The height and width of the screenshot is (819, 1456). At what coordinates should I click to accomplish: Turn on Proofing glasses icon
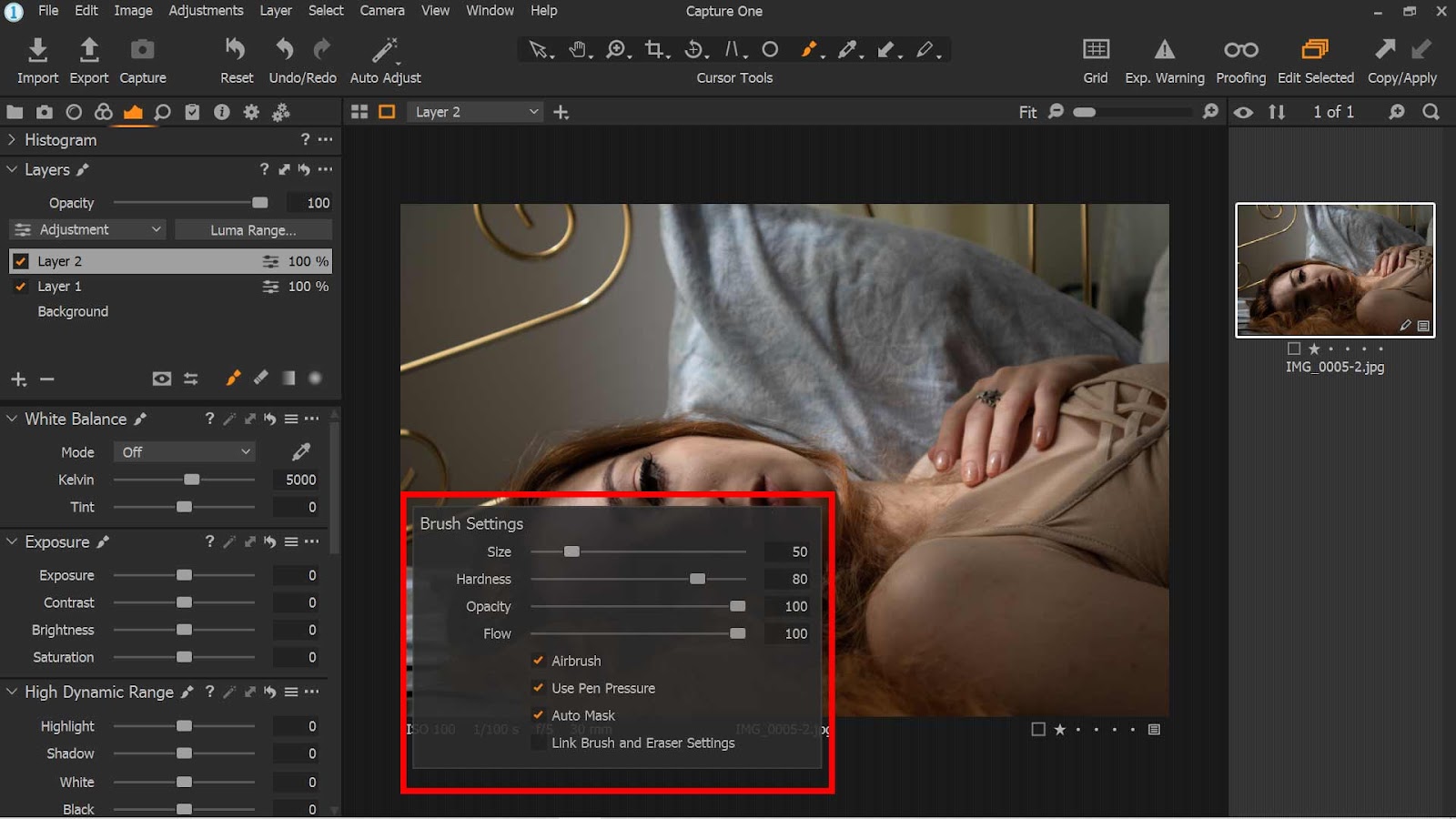coord(1240,49)
